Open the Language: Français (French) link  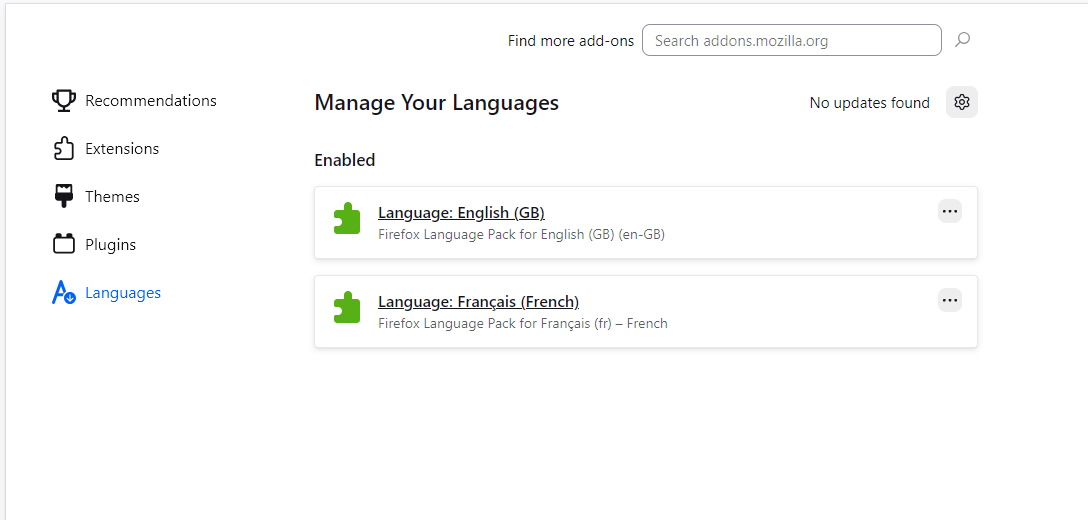(x=478, y=301)
